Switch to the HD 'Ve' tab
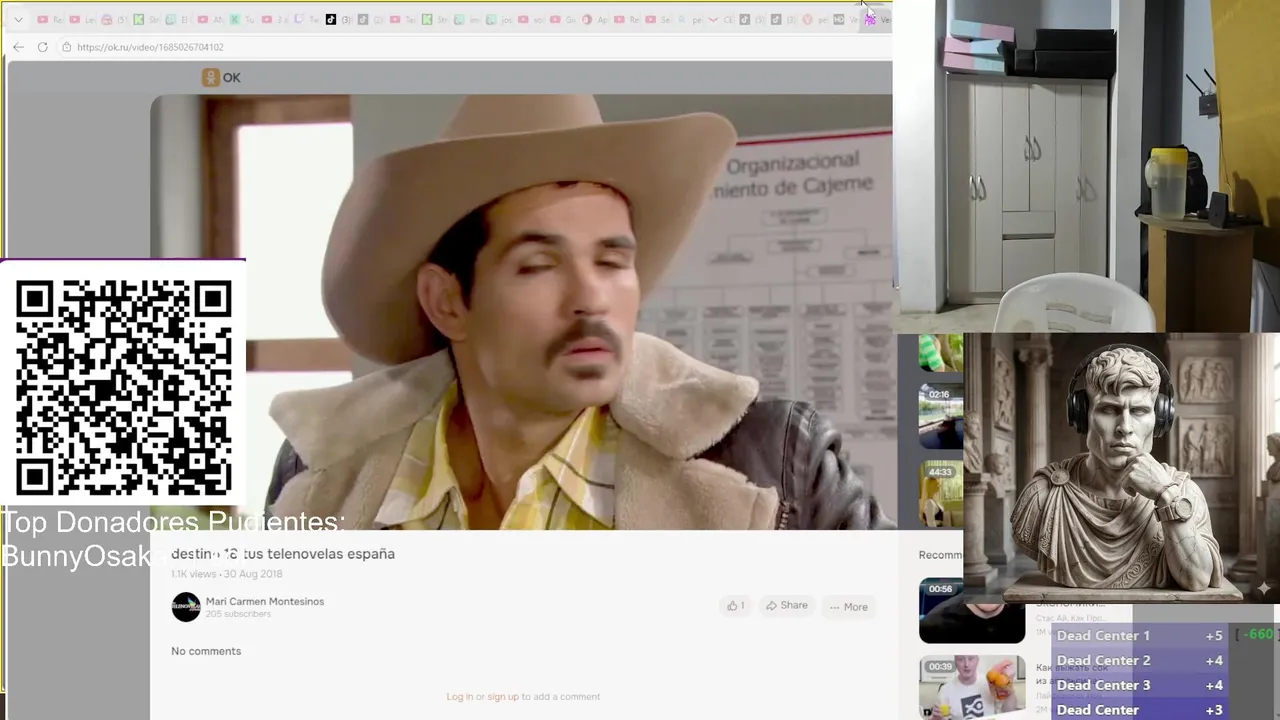This screenshot has height=720, width=1280. [847, 19]
